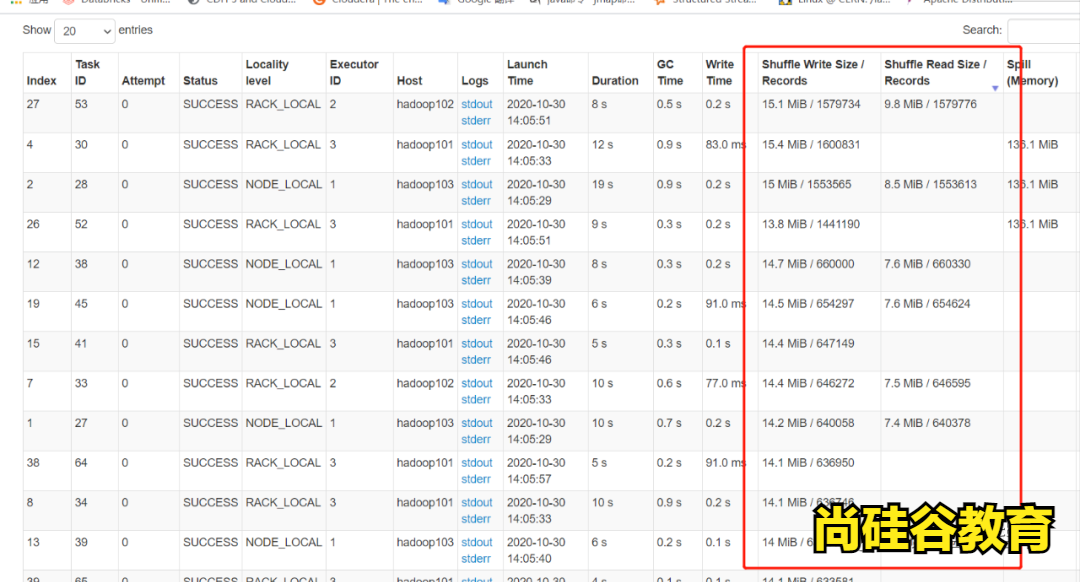Open stderr log for Task ID 64

(476, 480)
